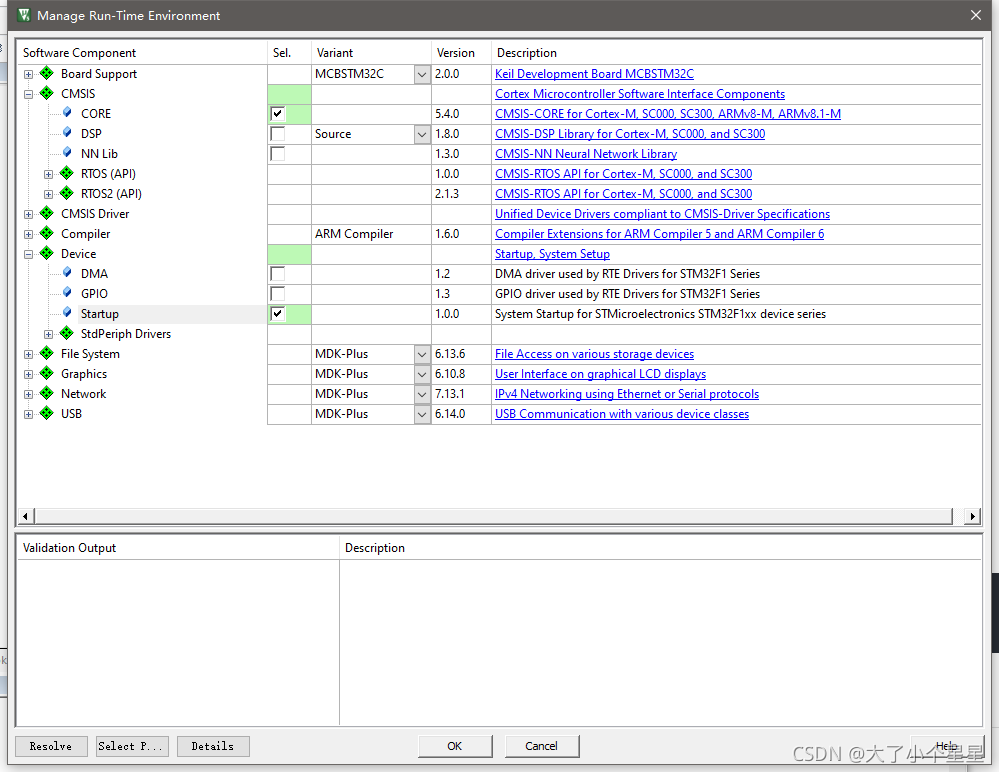Open the Startup, System Setup link
The width and height of the screenshot is (999, 772).
click(552, 254)
